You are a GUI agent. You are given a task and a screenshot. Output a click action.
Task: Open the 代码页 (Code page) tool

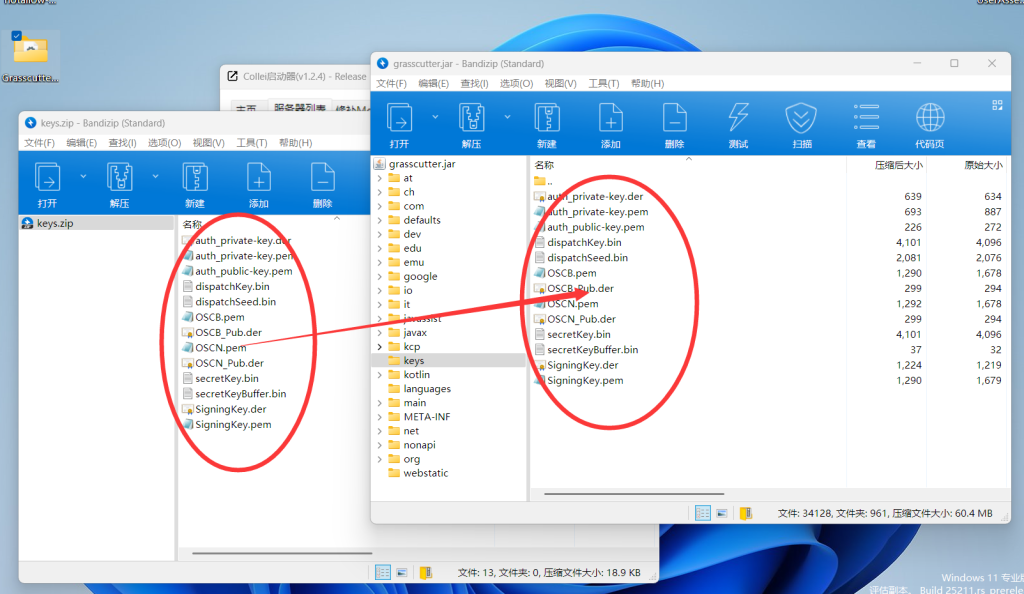[929, 125]
